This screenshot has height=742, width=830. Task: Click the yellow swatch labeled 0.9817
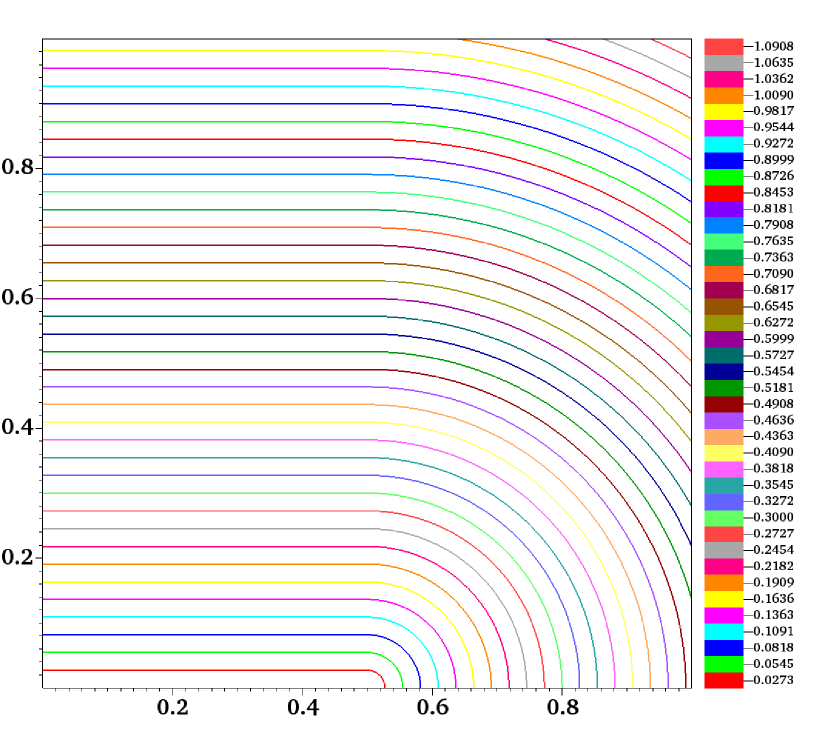[724, 112]
